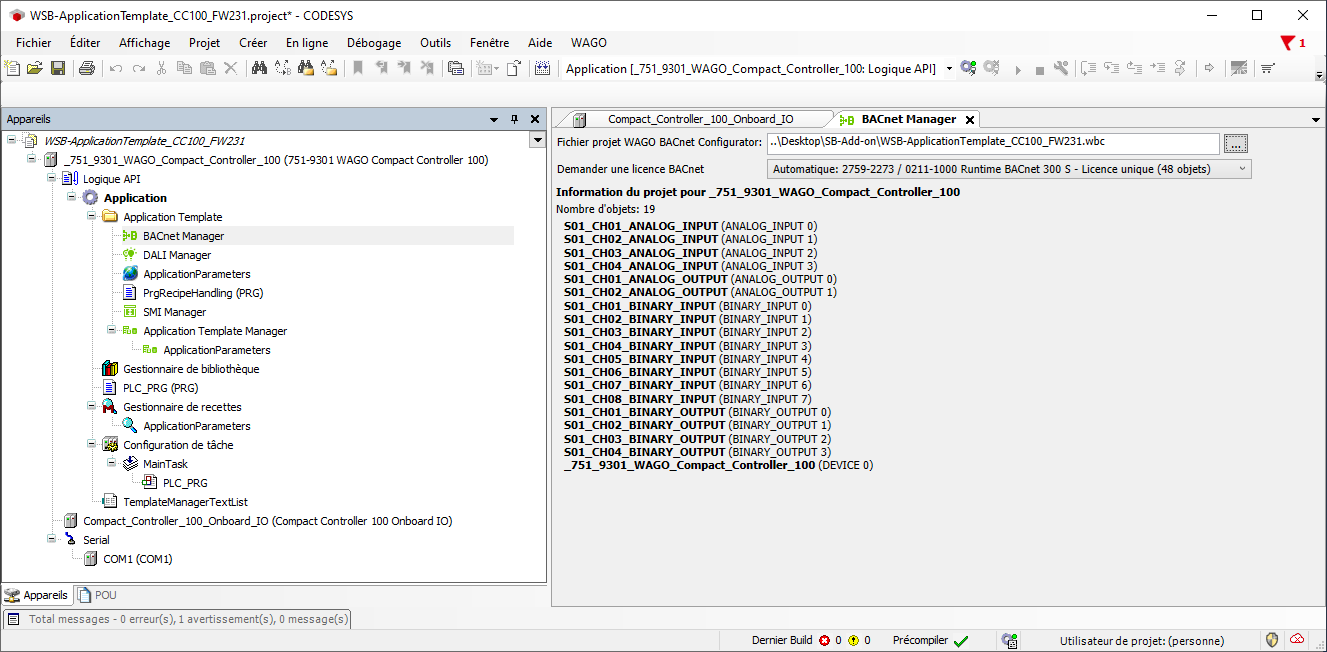Save the project with the floppy disk icon
The width and height of the screenshot is (1327, 652).
58,69
